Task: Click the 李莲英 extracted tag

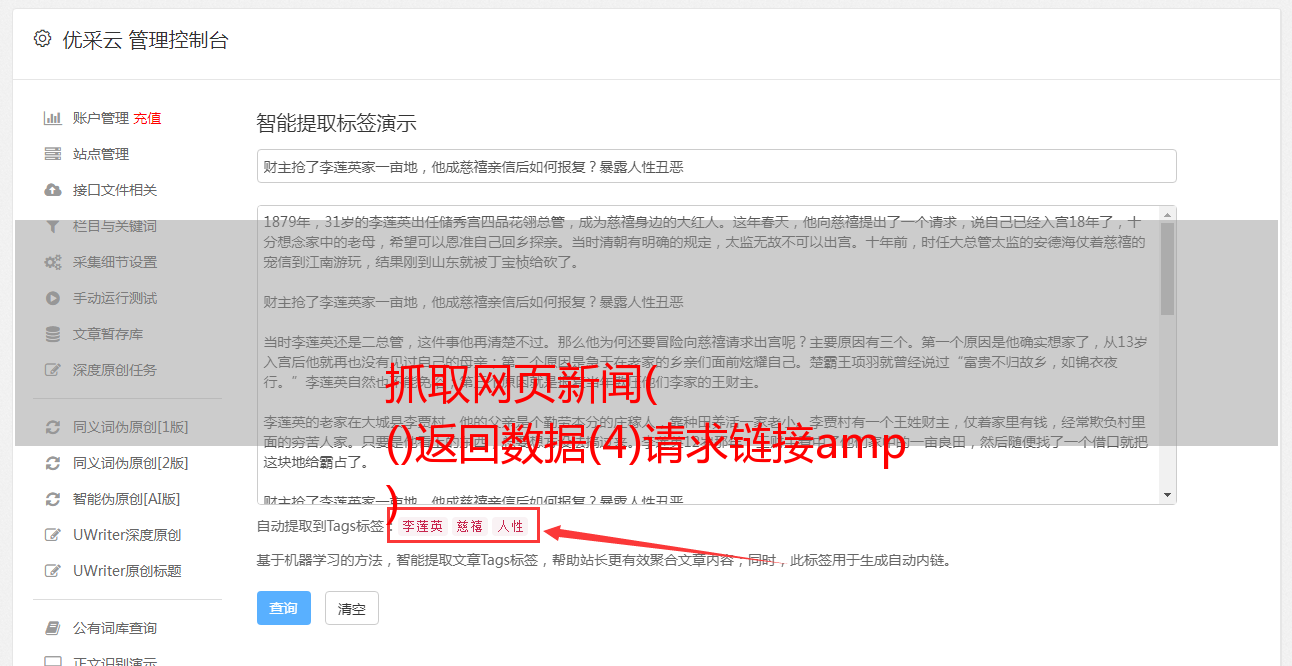Action: [x=423, y=526]
